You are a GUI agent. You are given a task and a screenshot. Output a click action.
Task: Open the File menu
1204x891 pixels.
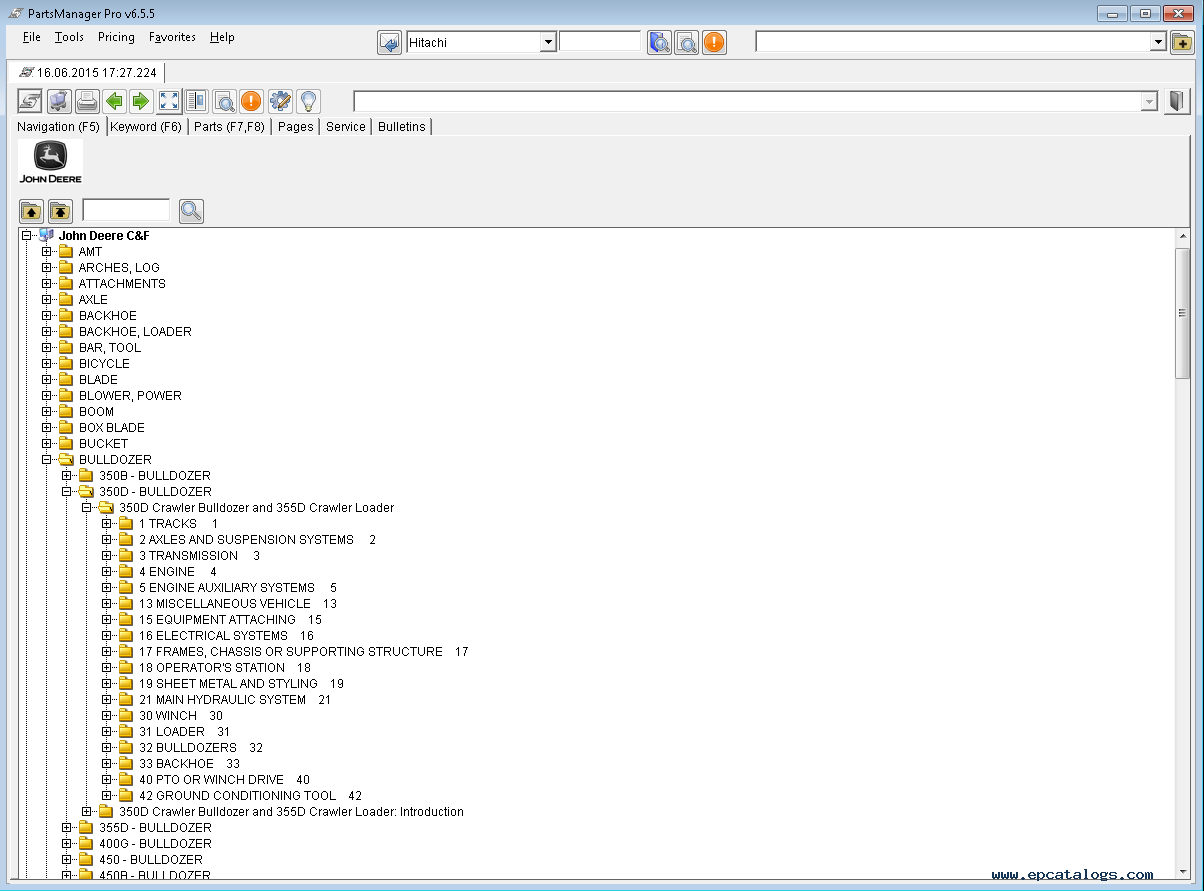click(32, 37)
